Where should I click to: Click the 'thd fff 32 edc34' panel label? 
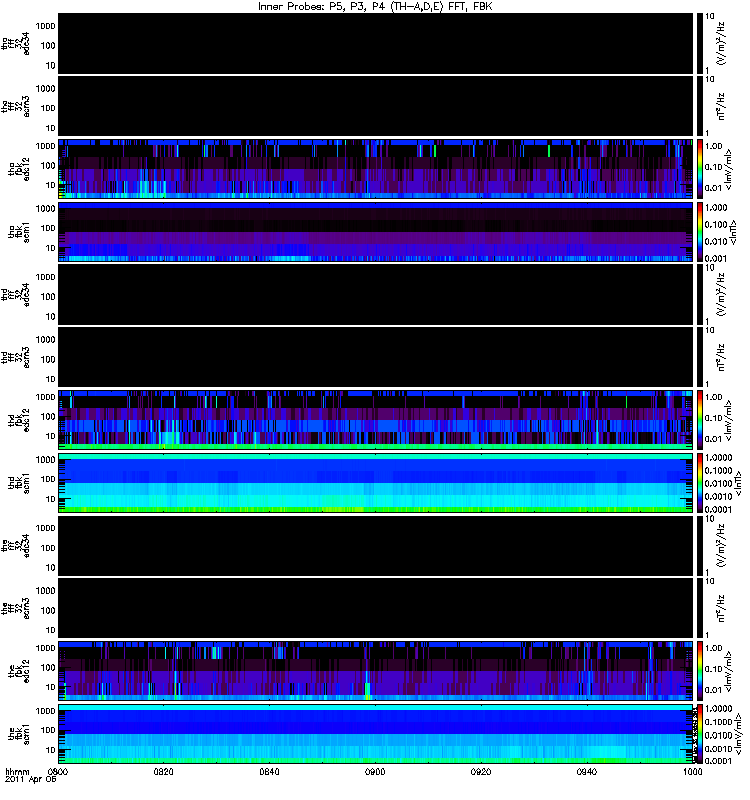coord(16,294)
